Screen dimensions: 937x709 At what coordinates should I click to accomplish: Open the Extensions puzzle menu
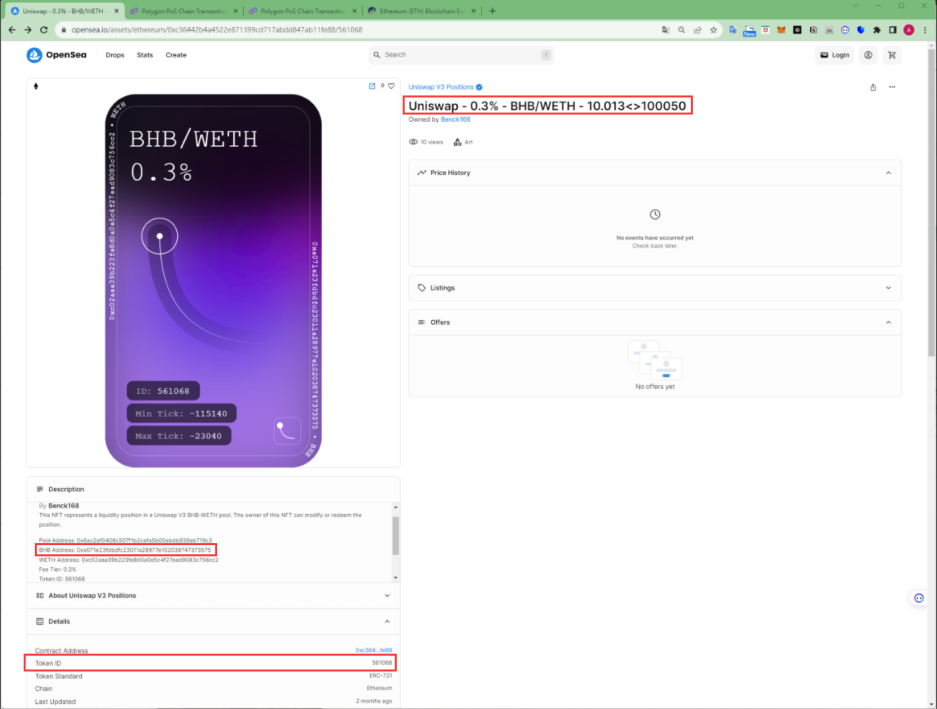point(877,30)
